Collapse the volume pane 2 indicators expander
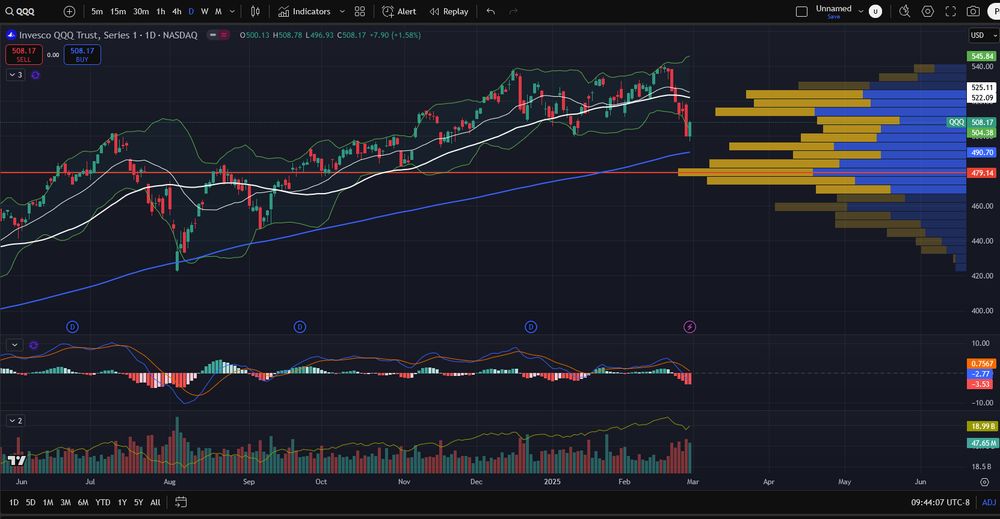The image size is (1000, 519). [15, 421]
